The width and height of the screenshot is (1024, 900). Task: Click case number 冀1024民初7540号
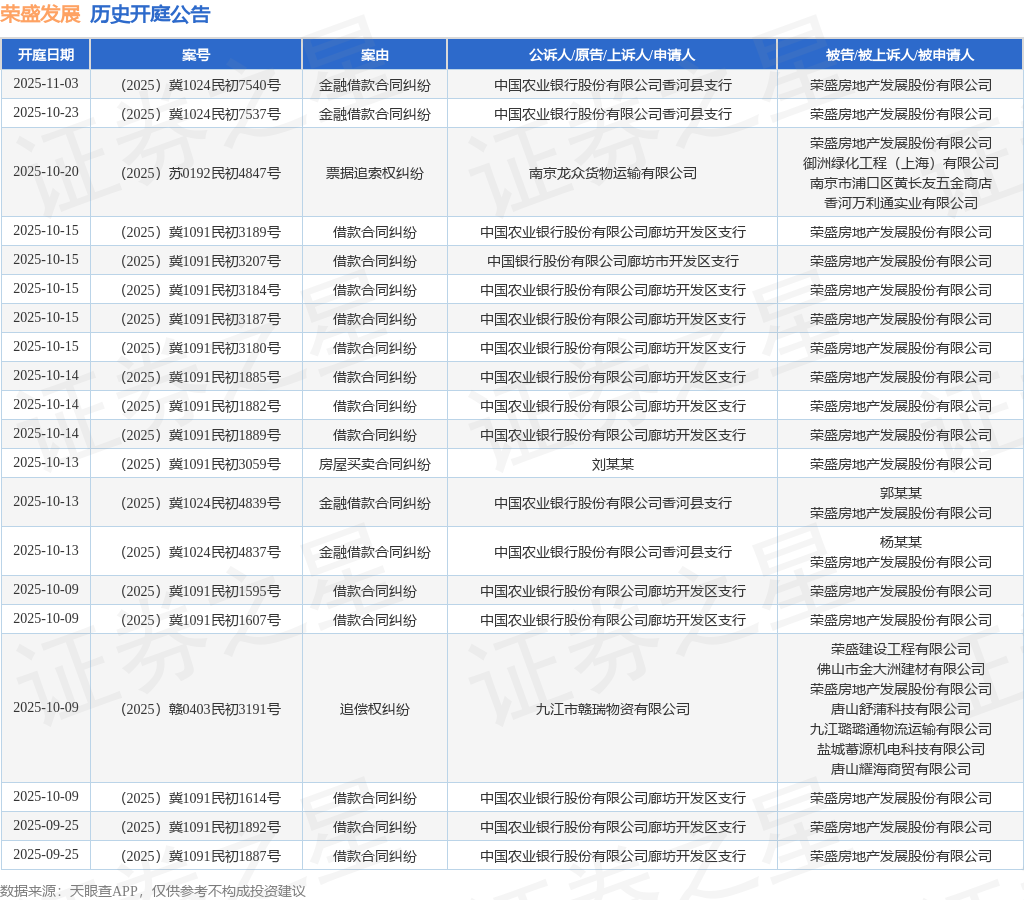[x=200, y=86]
